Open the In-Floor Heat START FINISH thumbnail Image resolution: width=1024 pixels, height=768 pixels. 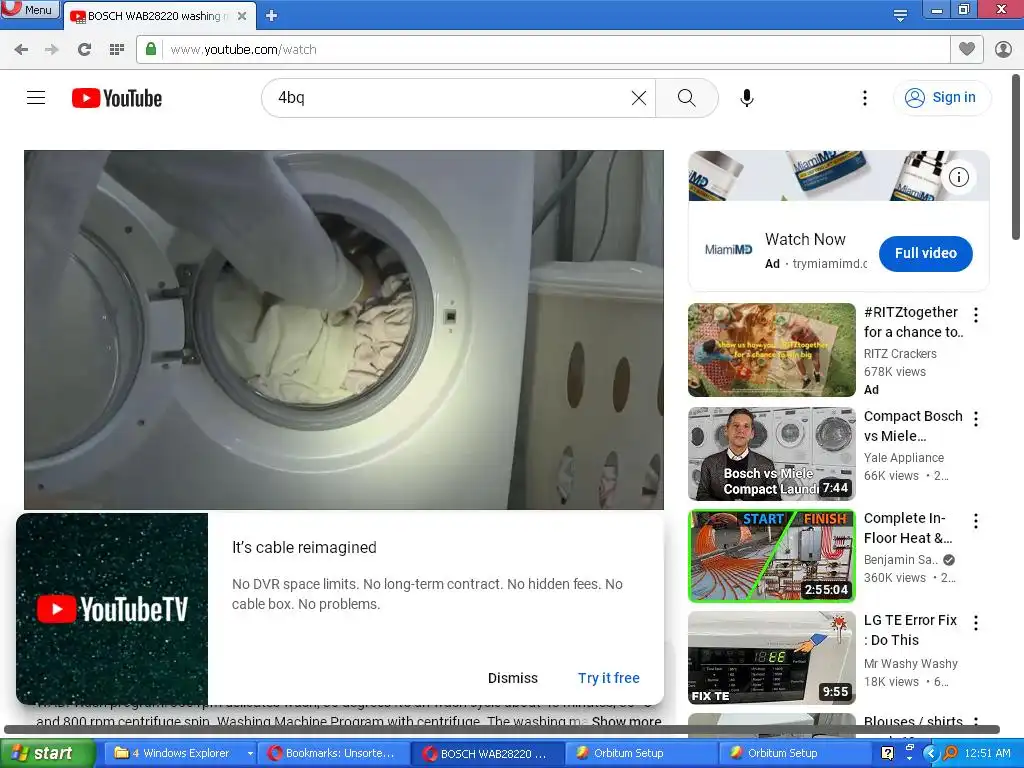pos(771,556)
